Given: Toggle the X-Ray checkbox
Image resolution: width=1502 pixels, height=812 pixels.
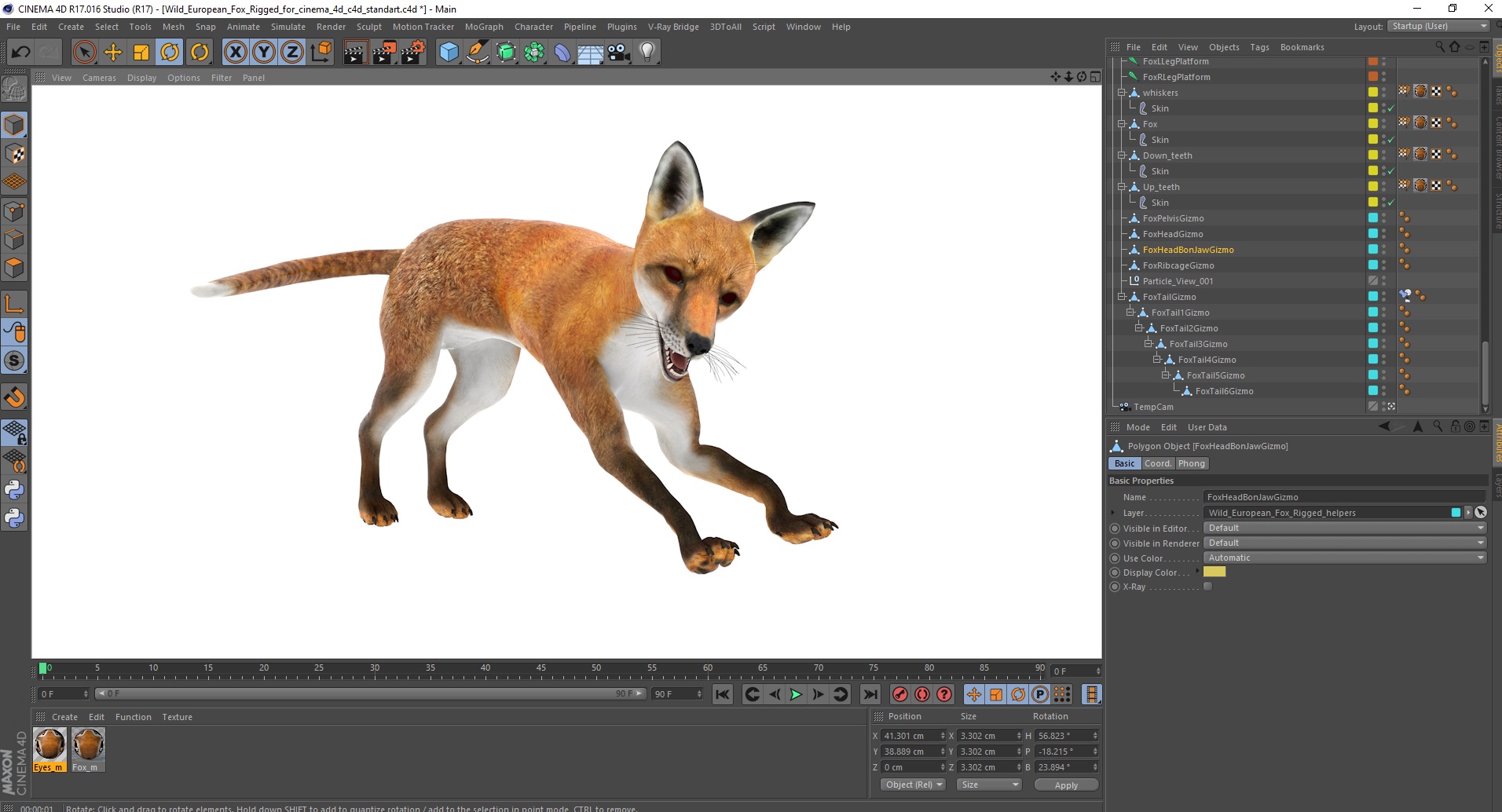Looking at the screenshot, I should (x=1208, y=587).
